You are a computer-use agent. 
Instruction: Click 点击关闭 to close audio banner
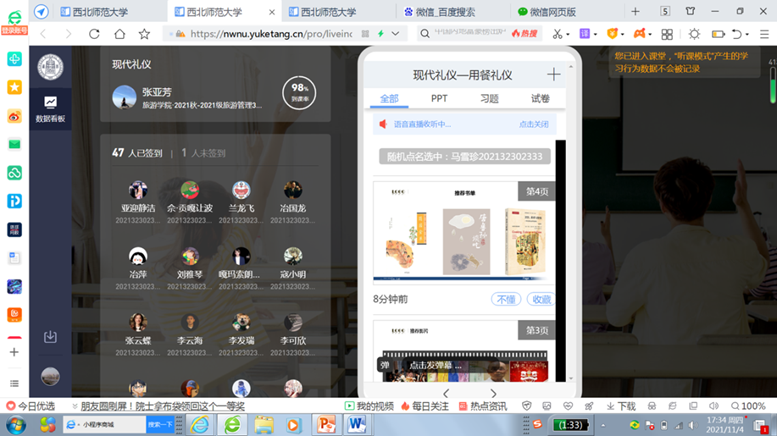point(533,124)
